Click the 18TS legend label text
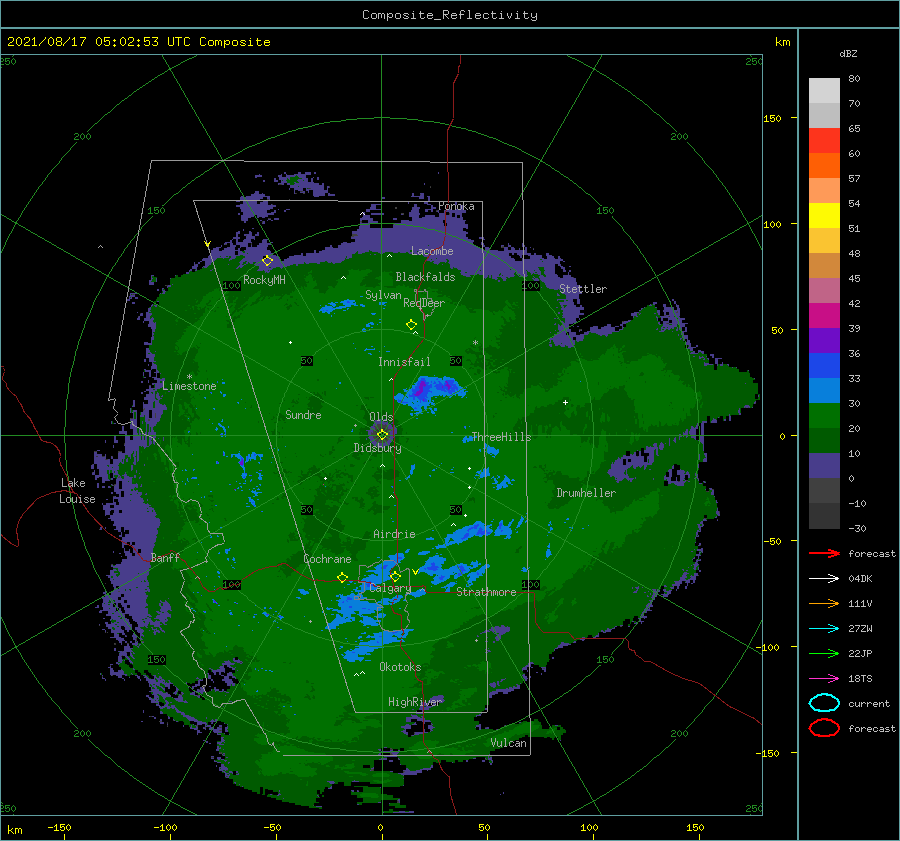Screen dimensions: 900x841 click(860, 679)
